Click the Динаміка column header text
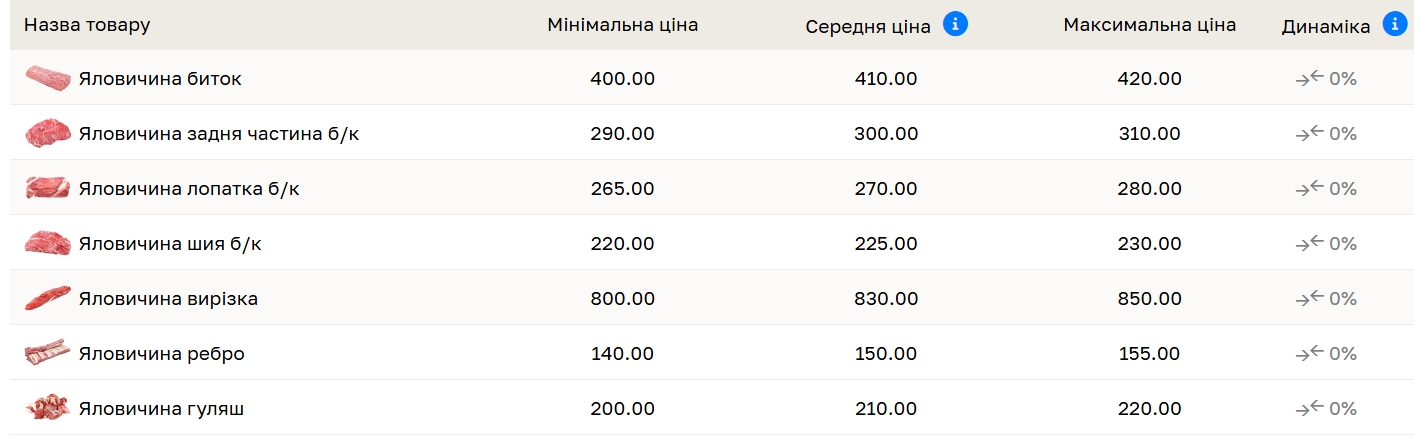 1325,27
